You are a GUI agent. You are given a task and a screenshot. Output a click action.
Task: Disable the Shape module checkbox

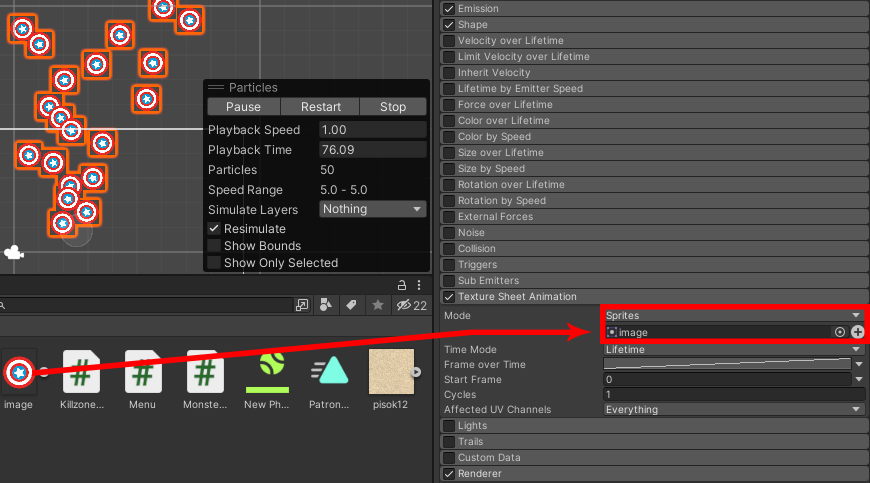[x=449, y=24]
